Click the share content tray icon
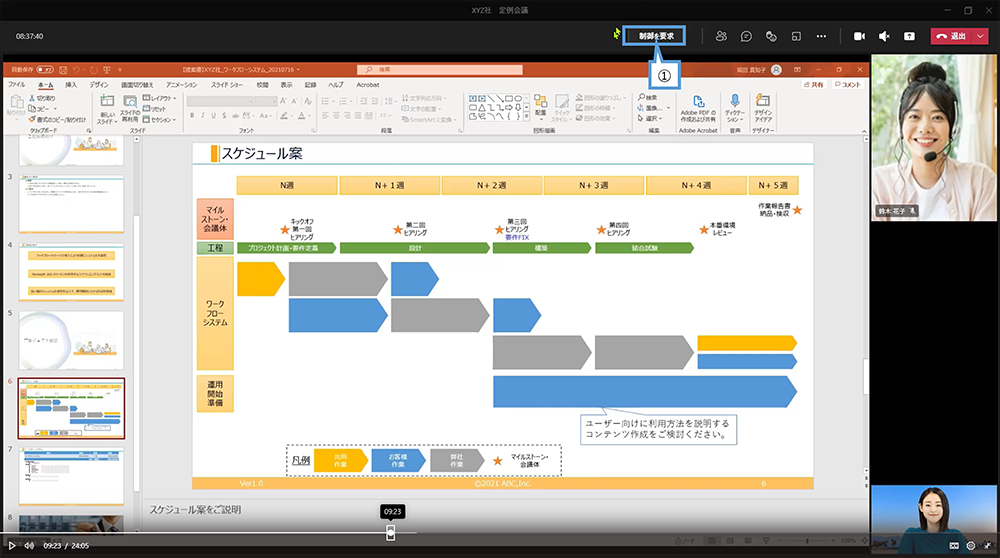 909,36
